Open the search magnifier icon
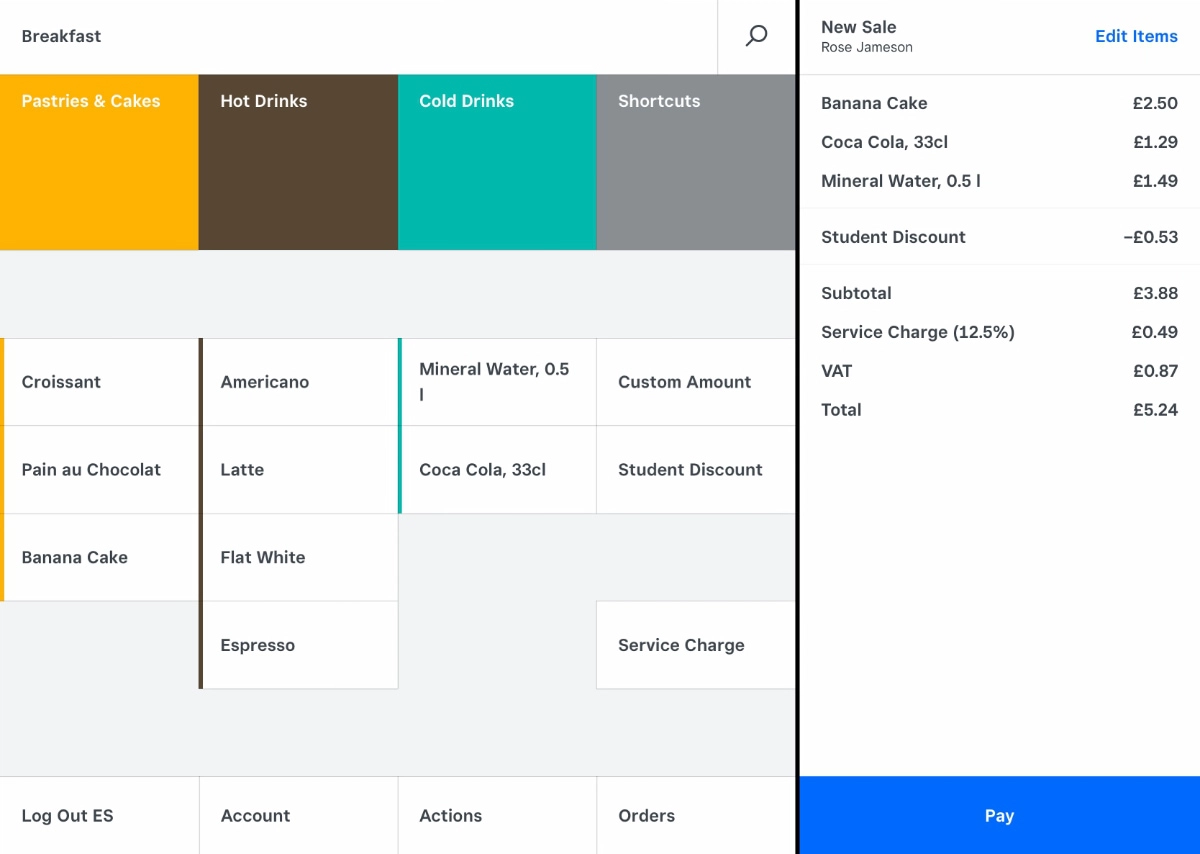The image size is (1200, 854). [757, 37]
